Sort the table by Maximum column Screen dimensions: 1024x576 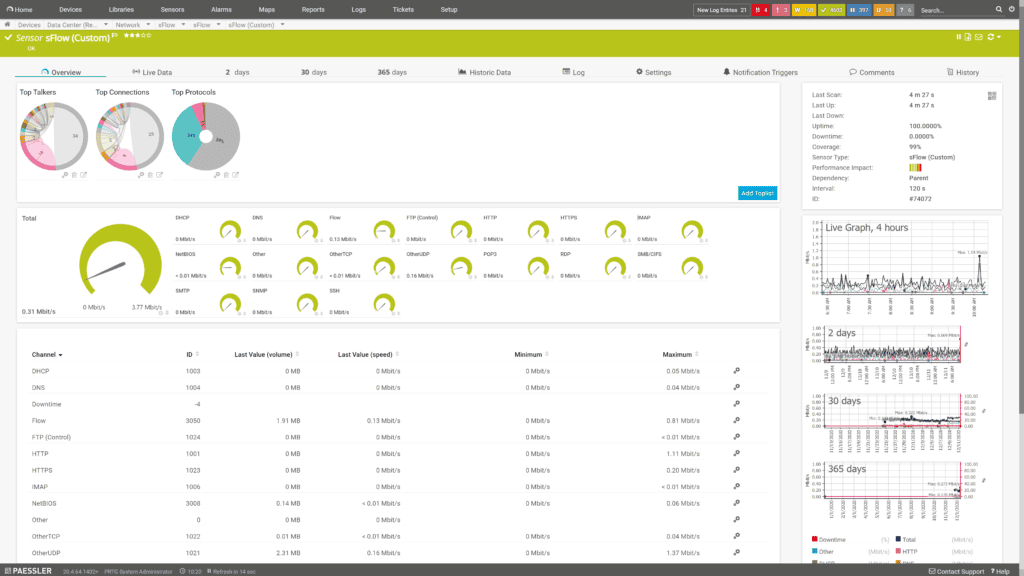coord(680,355)
